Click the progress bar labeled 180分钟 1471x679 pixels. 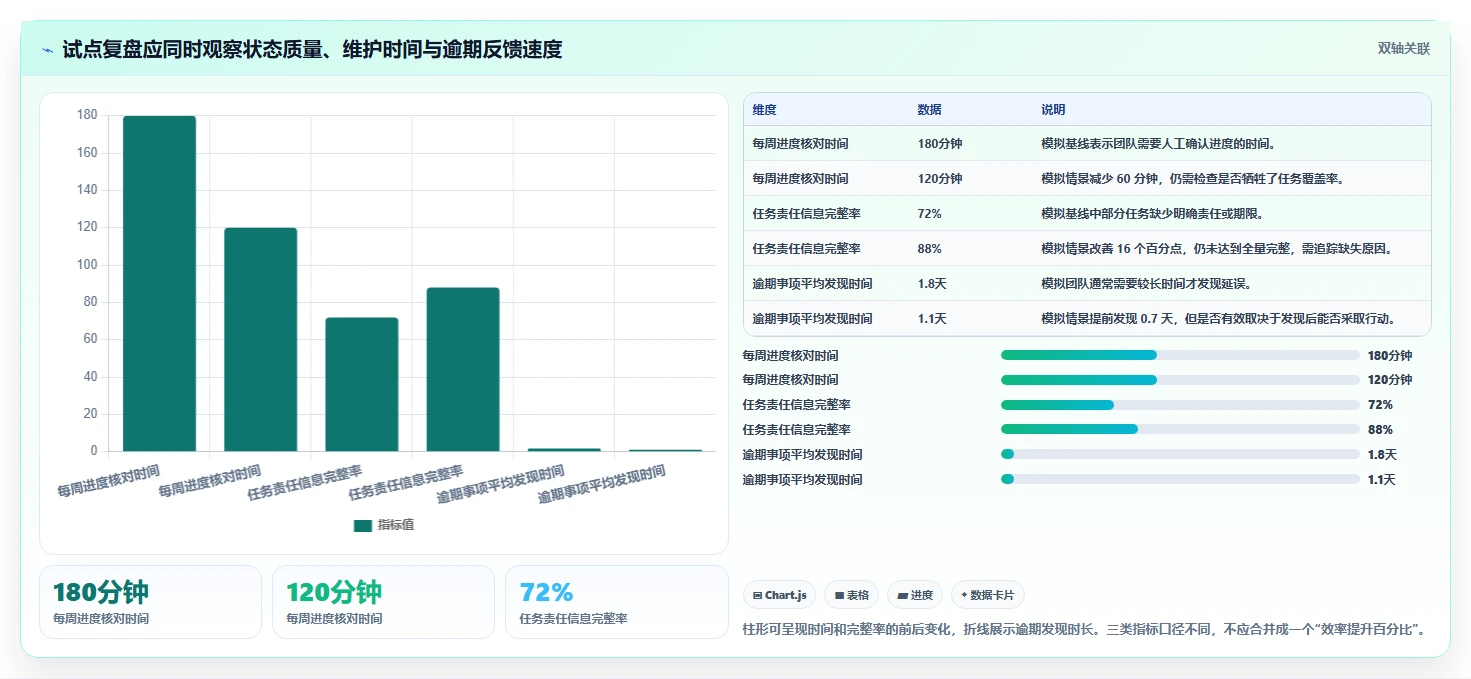(x=1180, y=355)
